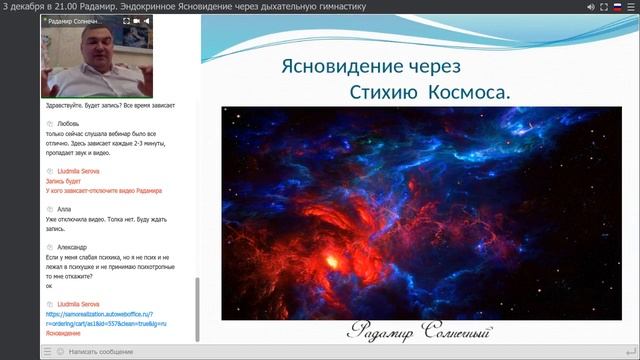Mute the webinar sound in top bar
Screen dimensions: 640x360
[591, 7]
